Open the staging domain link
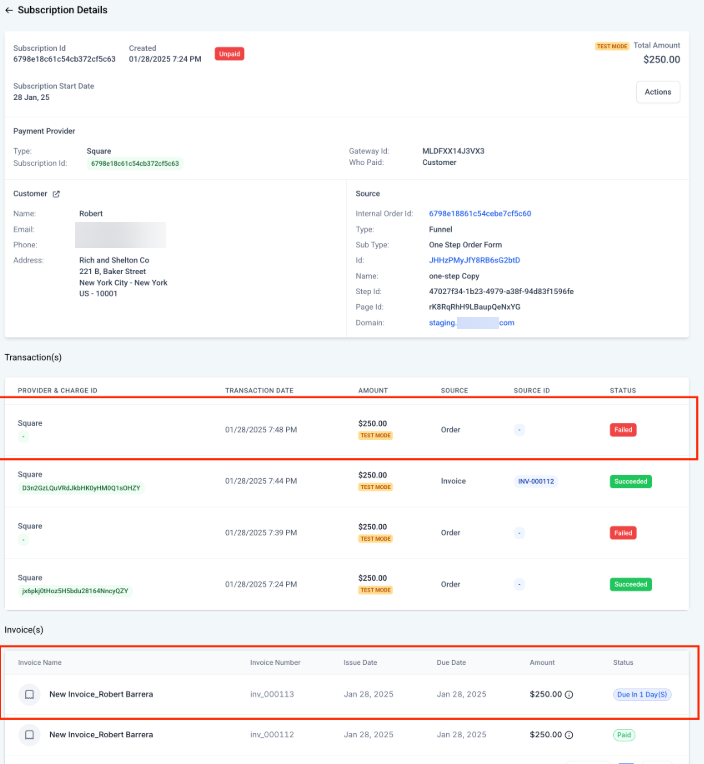Viewport: 704px width, 764px height. click(471, 323)
